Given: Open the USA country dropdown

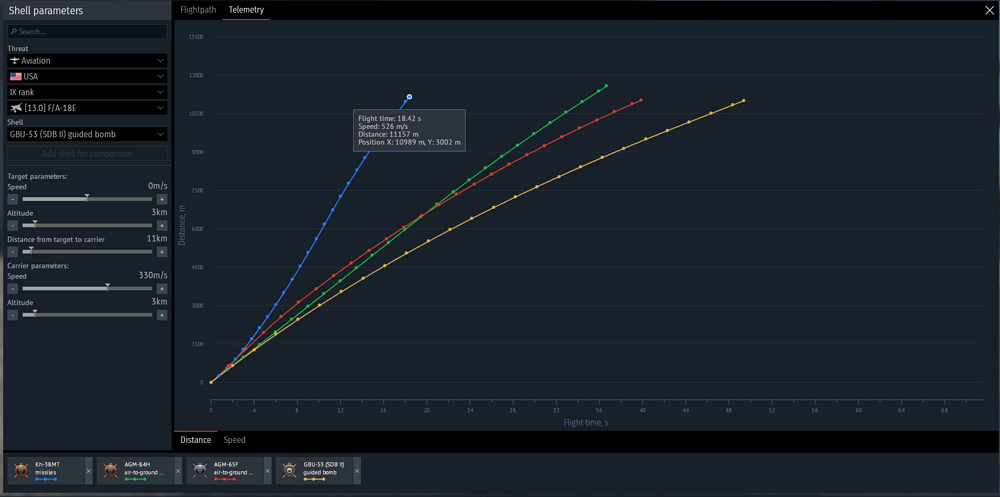Looking at the screenshot, I should pyautogui.click(x=87, y=77).
